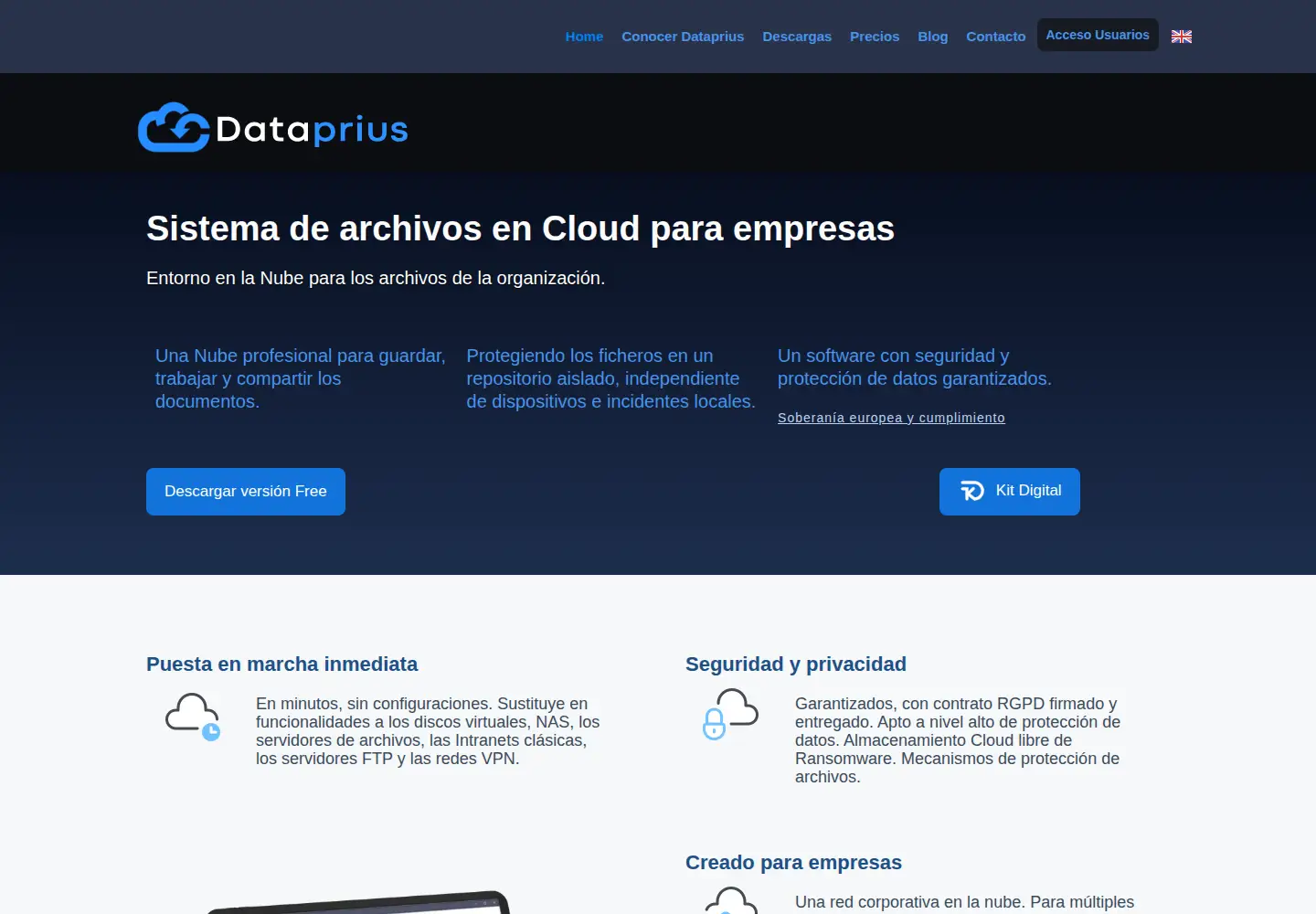Click the paragraph starting En minutos, sin configuraciones

coord(428,731)
